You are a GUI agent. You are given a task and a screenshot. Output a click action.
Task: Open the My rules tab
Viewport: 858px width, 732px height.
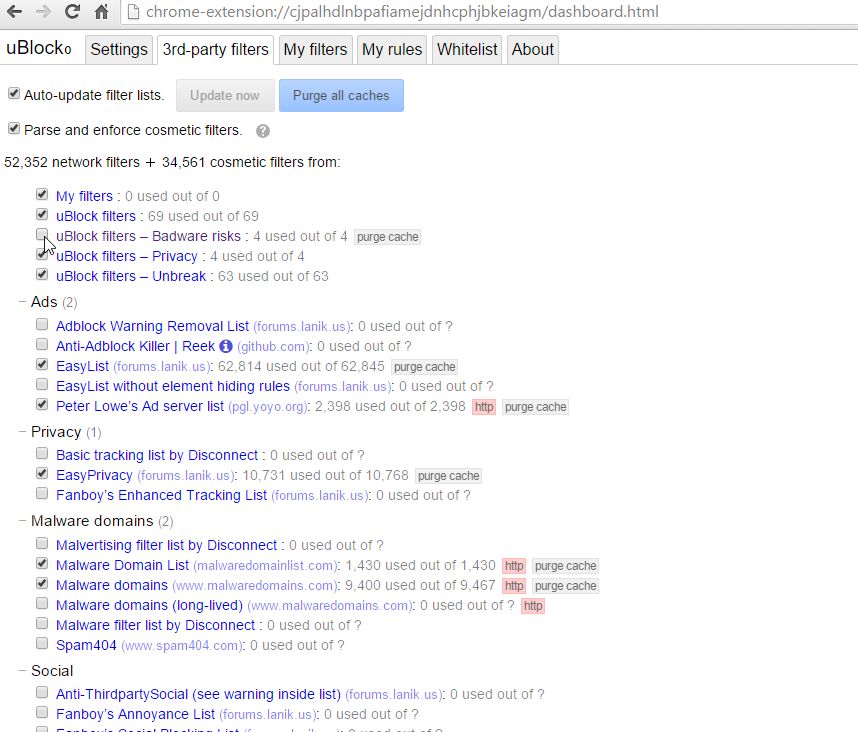pyautogui.click(x=392, y=49)
